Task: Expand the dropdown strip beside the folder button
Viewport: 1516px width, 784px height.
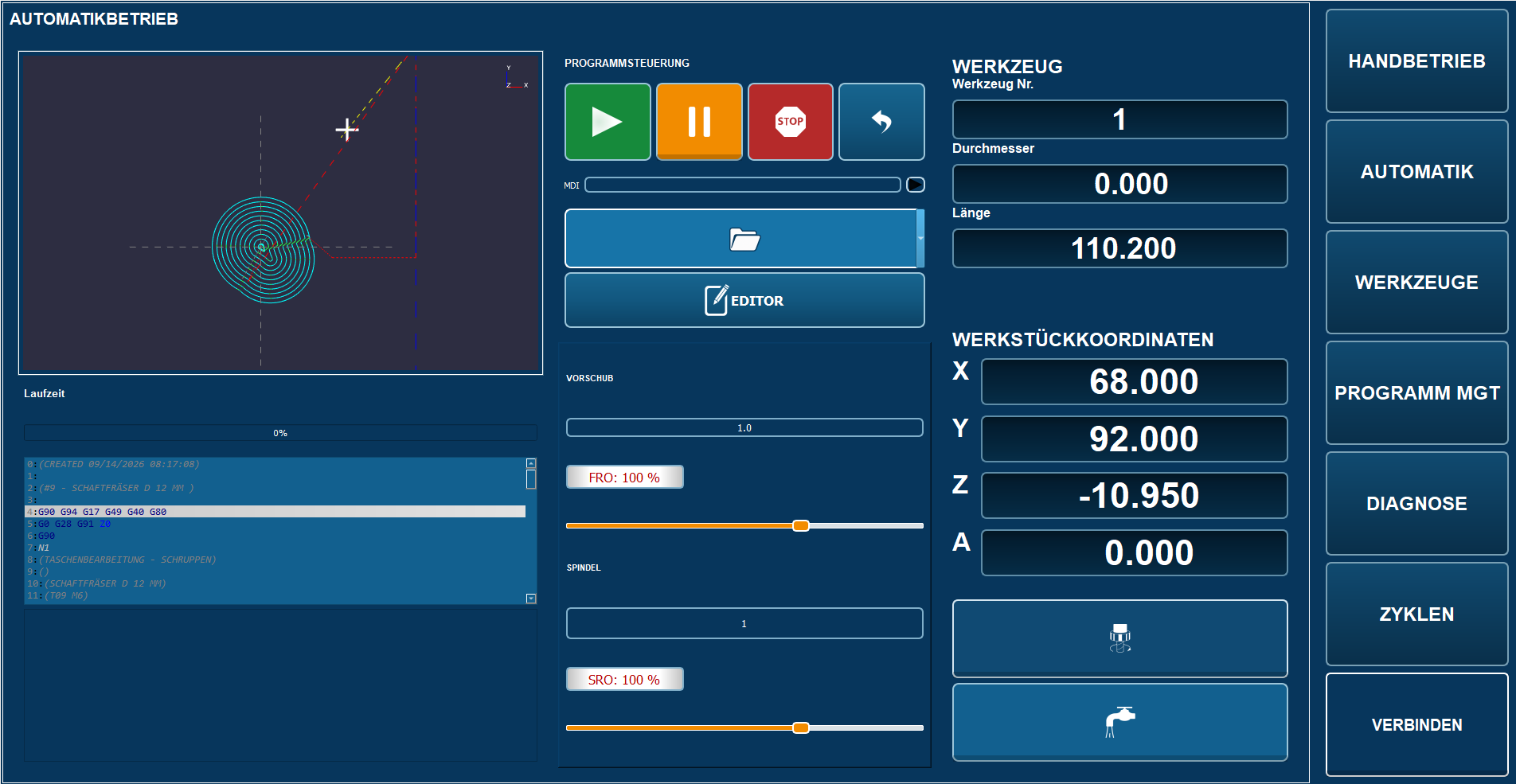Action: click(x=920, y=239)
